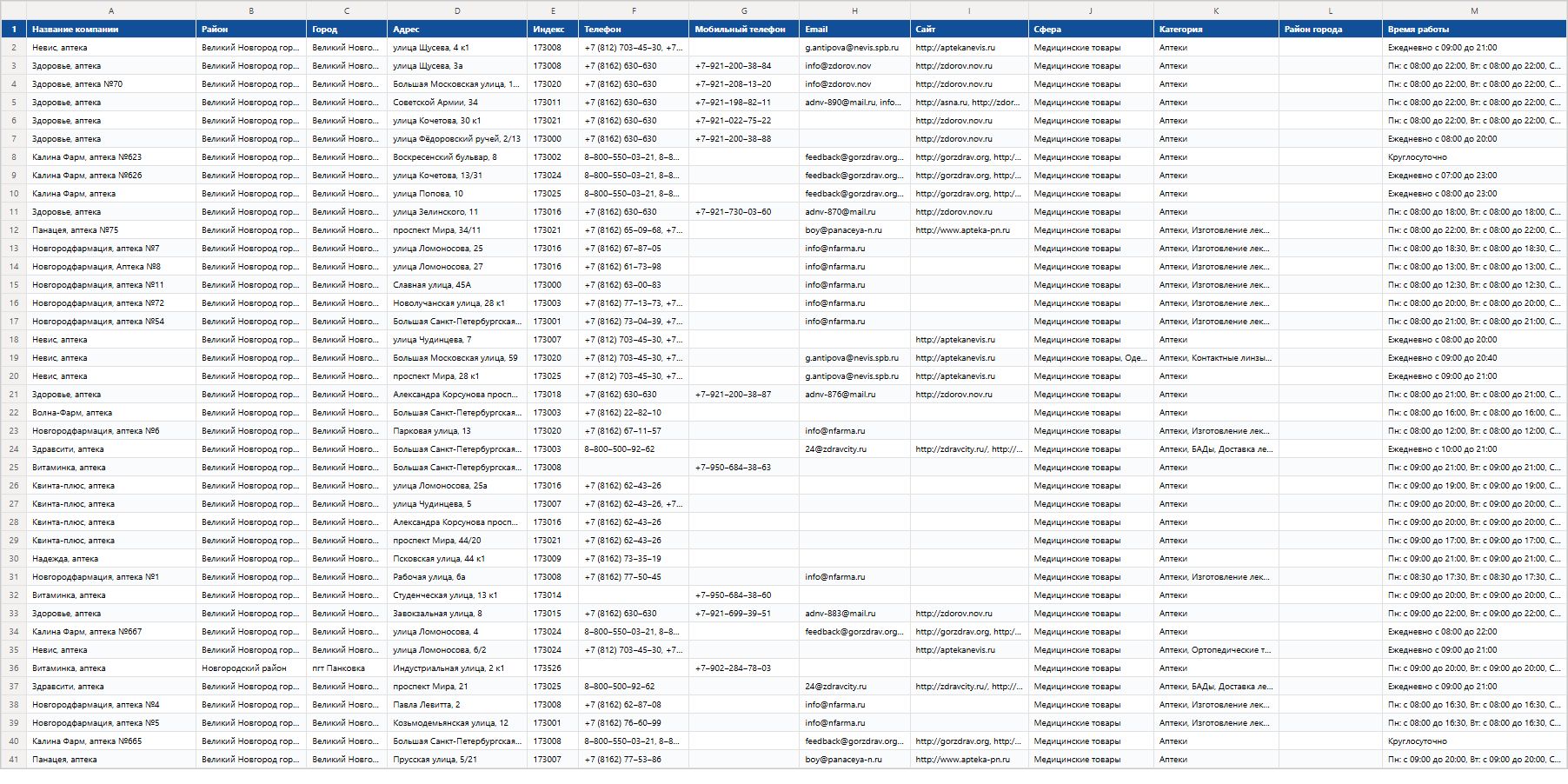Click address "Прусская улица, 5/21"
The width and height of the screenshot is (1568, 784).
click(457, 760)
